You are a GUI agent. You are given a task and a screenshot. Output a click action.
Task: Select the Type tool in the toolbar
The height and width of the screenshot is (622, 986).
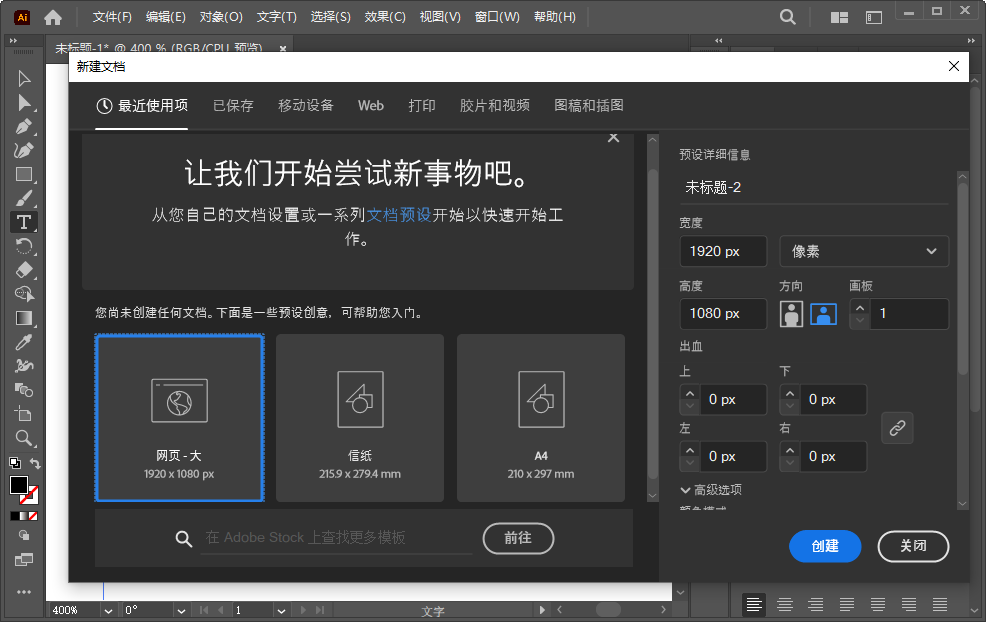click(24, 222)
